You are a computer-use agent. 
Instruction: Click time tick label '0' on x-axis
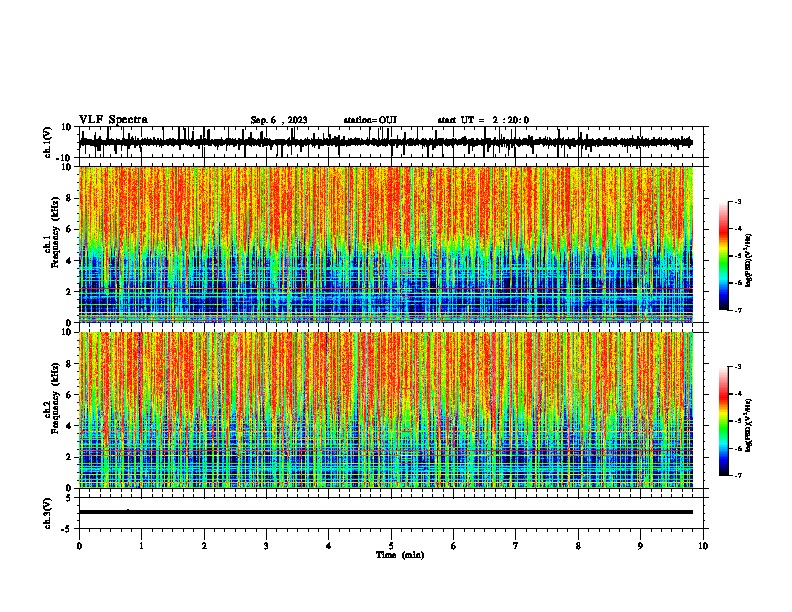[x=79, y=546]
